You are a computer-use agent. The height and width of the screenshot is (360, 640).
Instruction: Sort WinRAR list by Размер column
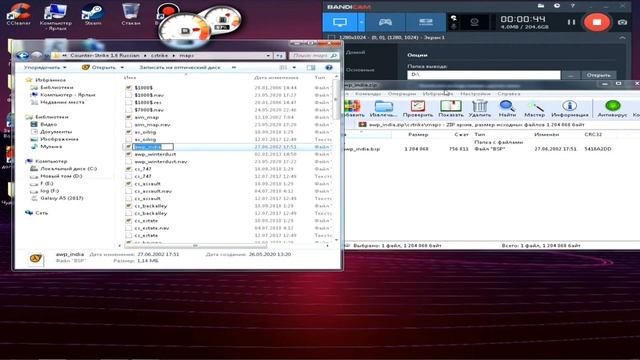pyautogui.click(x=418, y=134)
